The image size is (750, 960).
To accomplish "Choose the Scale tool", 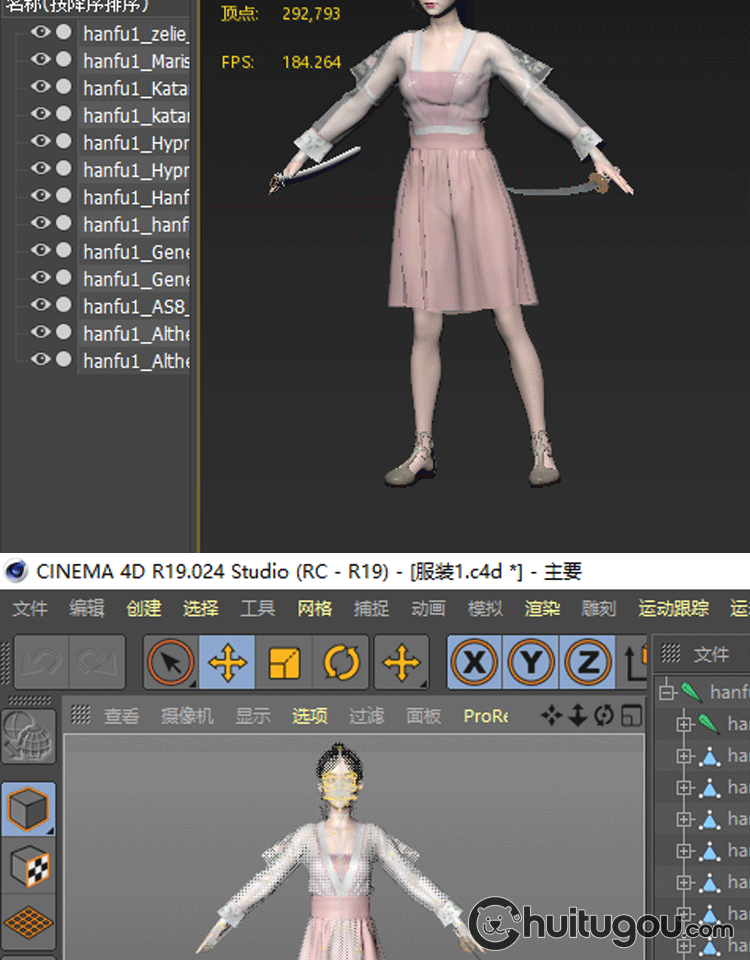I will coord(285,662).
